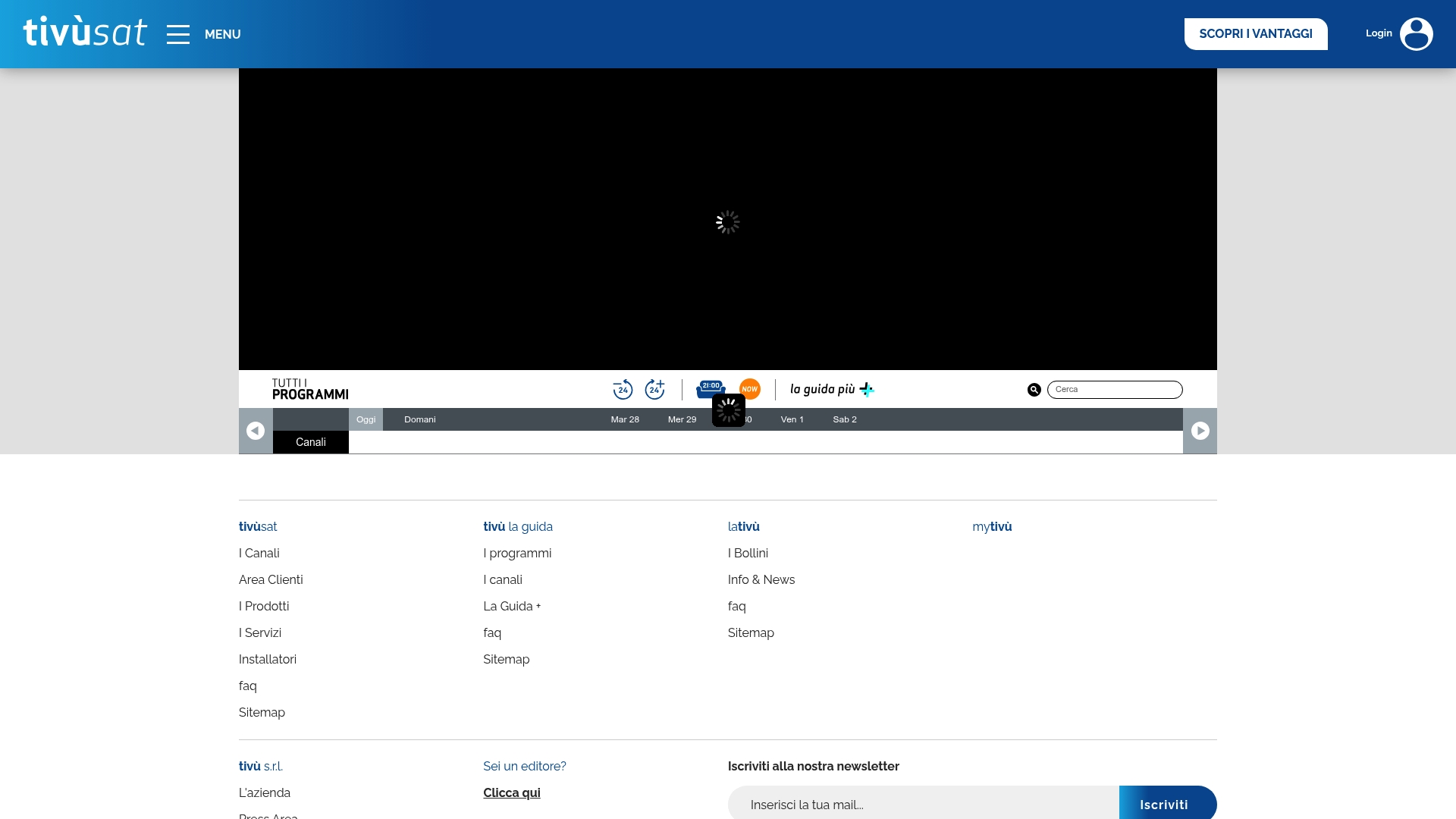Image resolution: width=1456 pixels, height=819 pixels.
Task: Activate the orange NOW icon
Action: [x=750, y=389]
